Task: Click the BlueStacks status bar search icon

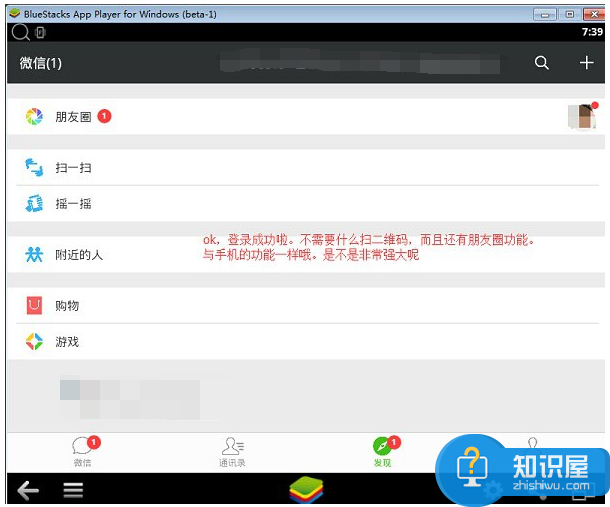Action: [20, 32]
